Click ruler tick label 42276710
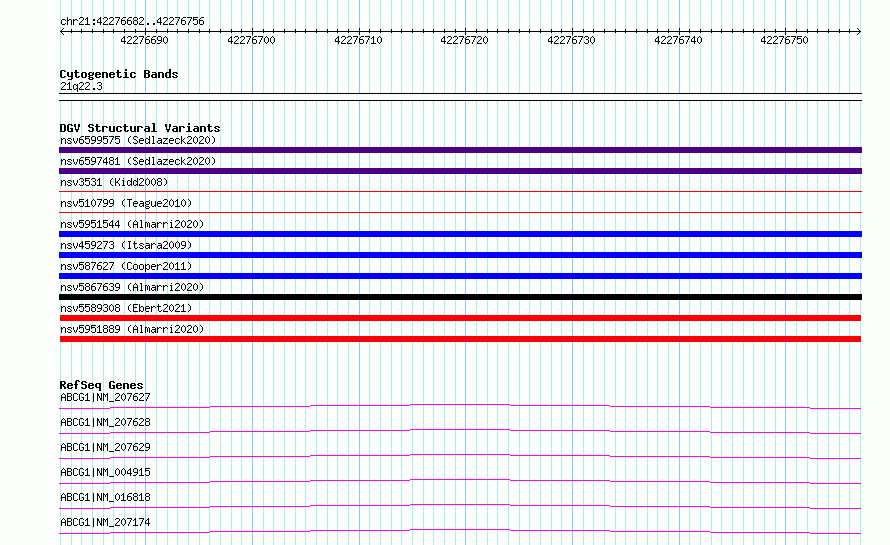 (x=358, y=40)
